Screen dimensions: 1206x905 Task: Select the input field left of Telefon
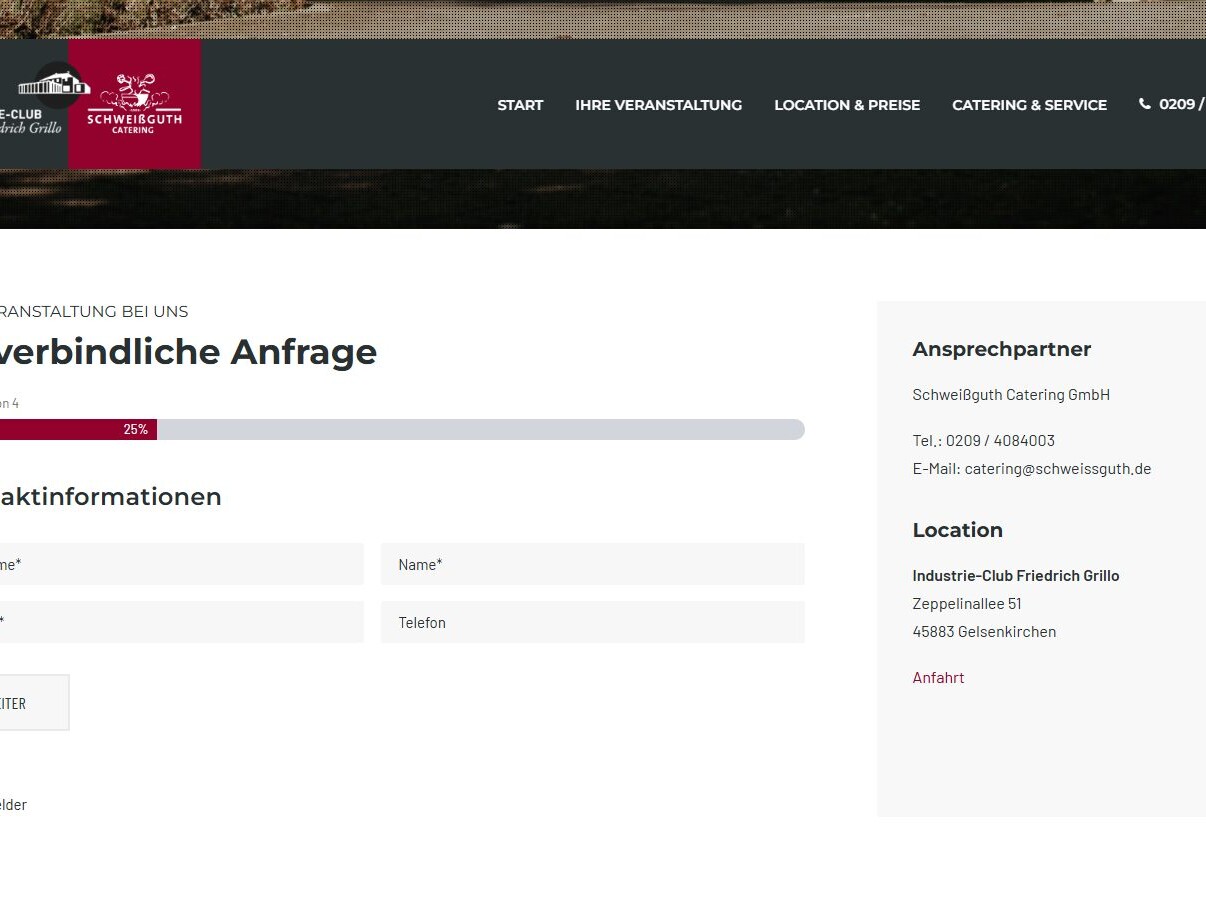tap(180, 622)
